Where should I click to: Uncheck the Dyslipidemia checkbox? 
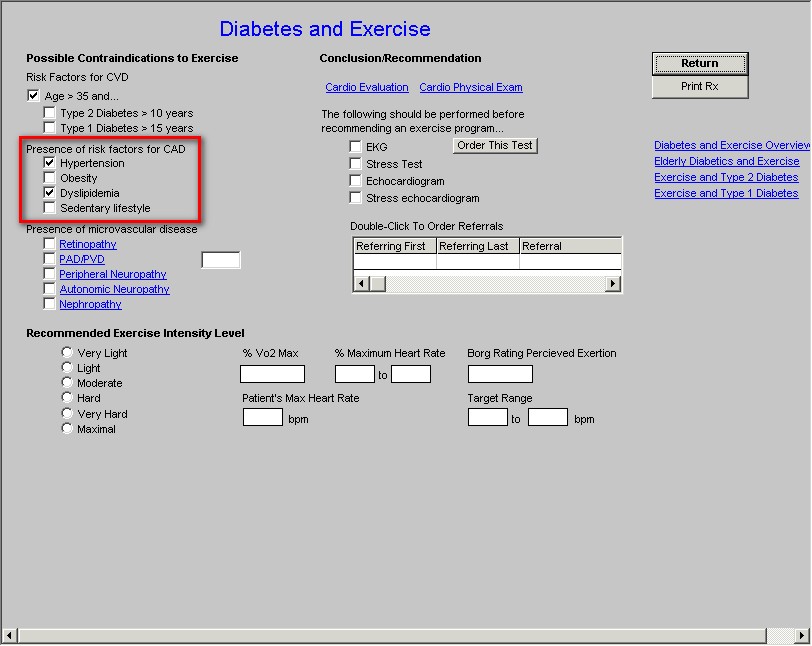[49, 193]
